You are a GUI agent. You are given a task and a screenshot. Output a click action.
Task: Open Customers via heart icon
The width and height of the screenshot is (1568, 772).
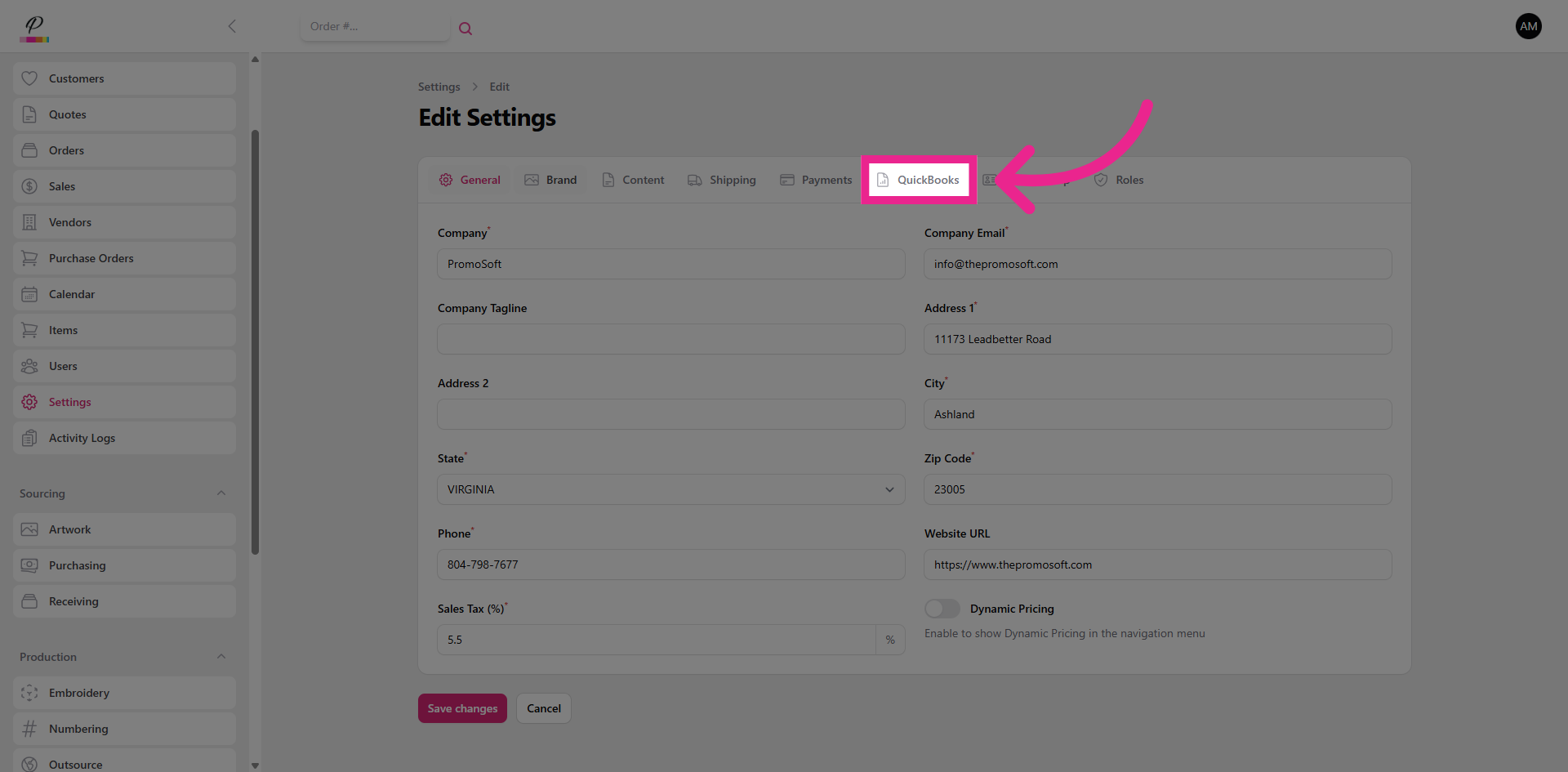pyautogui.click(x=29, y=78)
